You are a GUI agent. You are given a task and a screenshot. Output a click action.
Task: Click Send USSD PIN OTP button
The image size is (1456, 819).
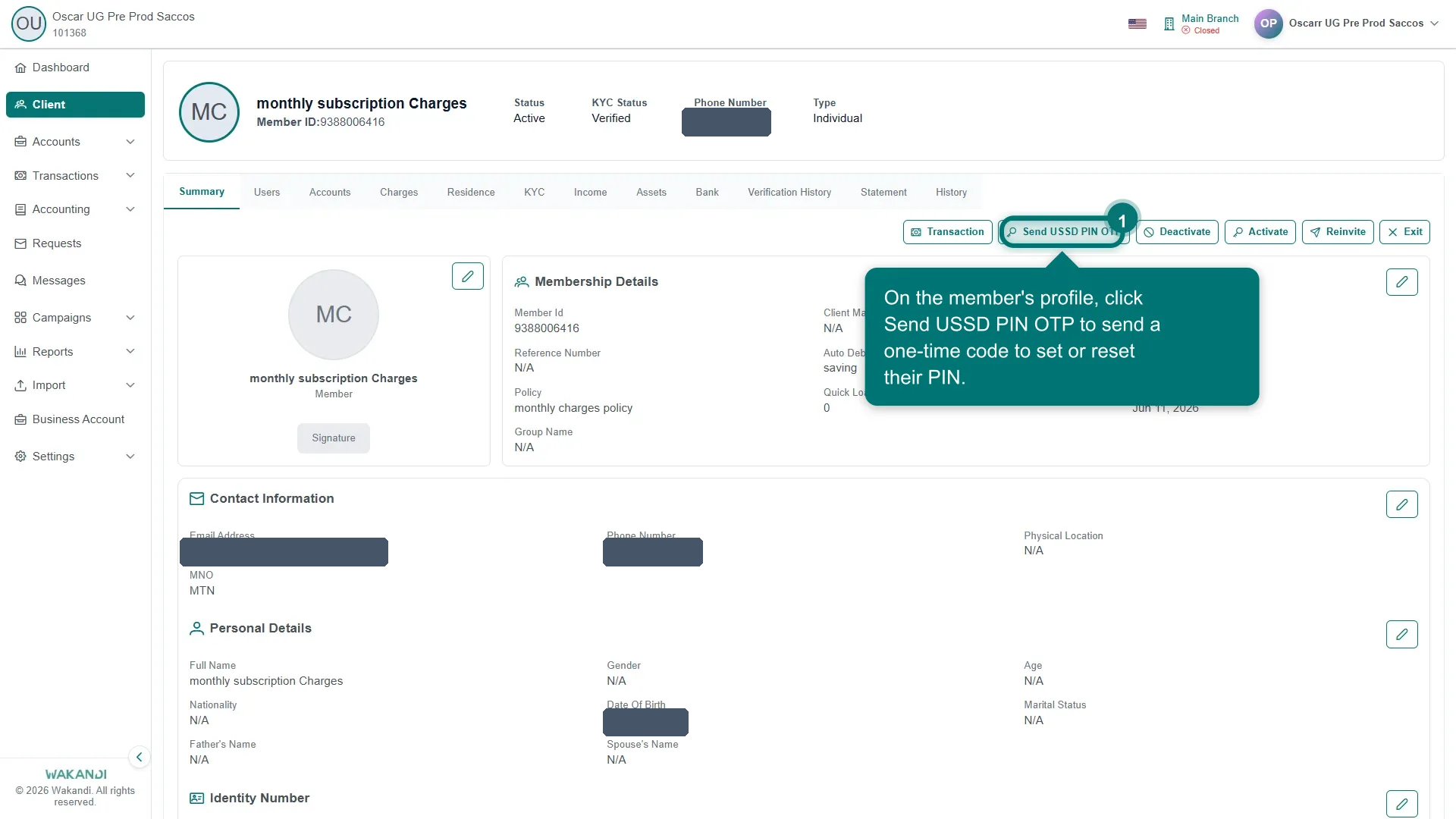pos(1064,232)
